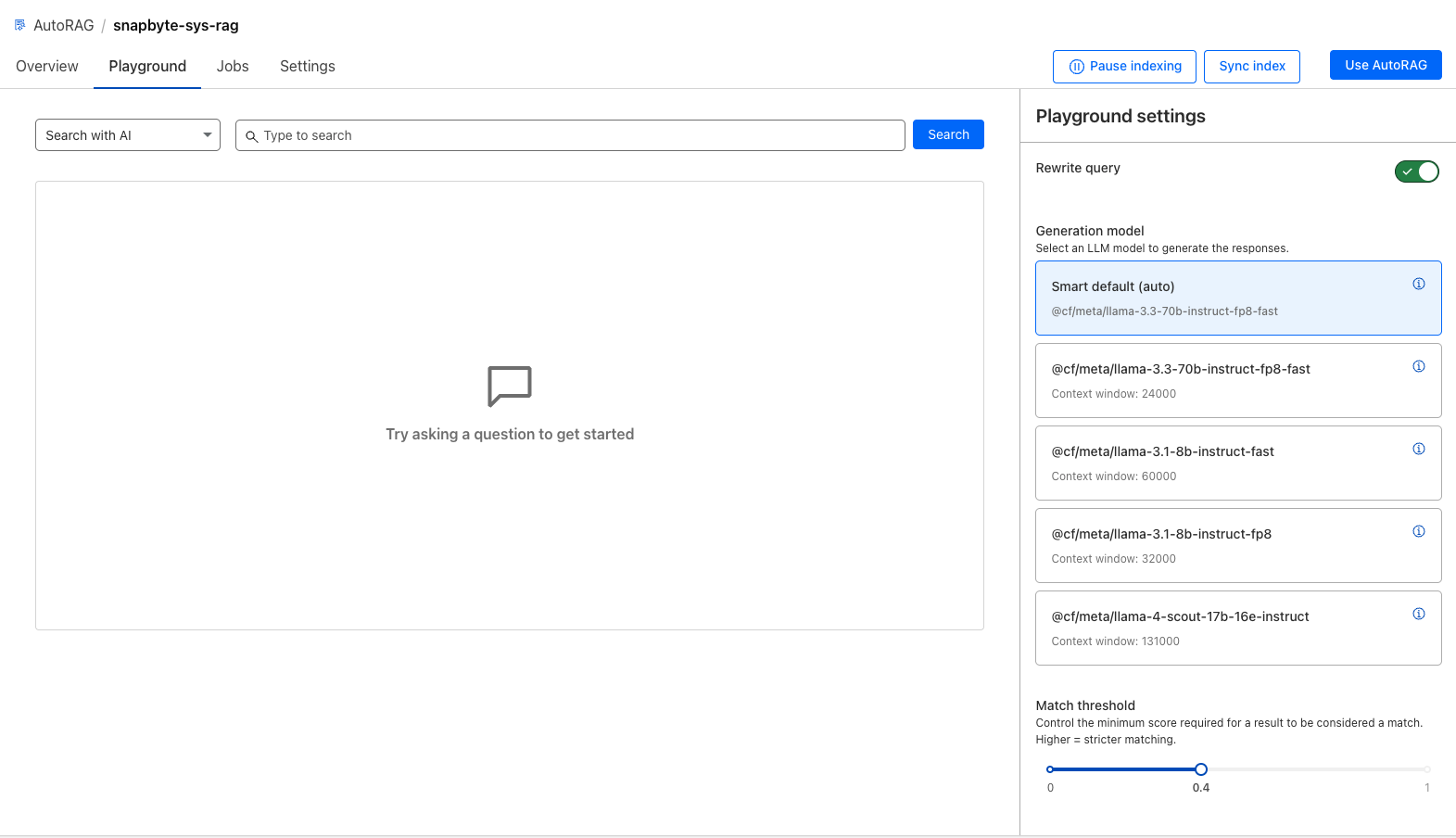Open info icon for llama-4-scout-17b-16e-instruct
Viewport: 1456px width, 838px height.
[x=1418, y=614]
